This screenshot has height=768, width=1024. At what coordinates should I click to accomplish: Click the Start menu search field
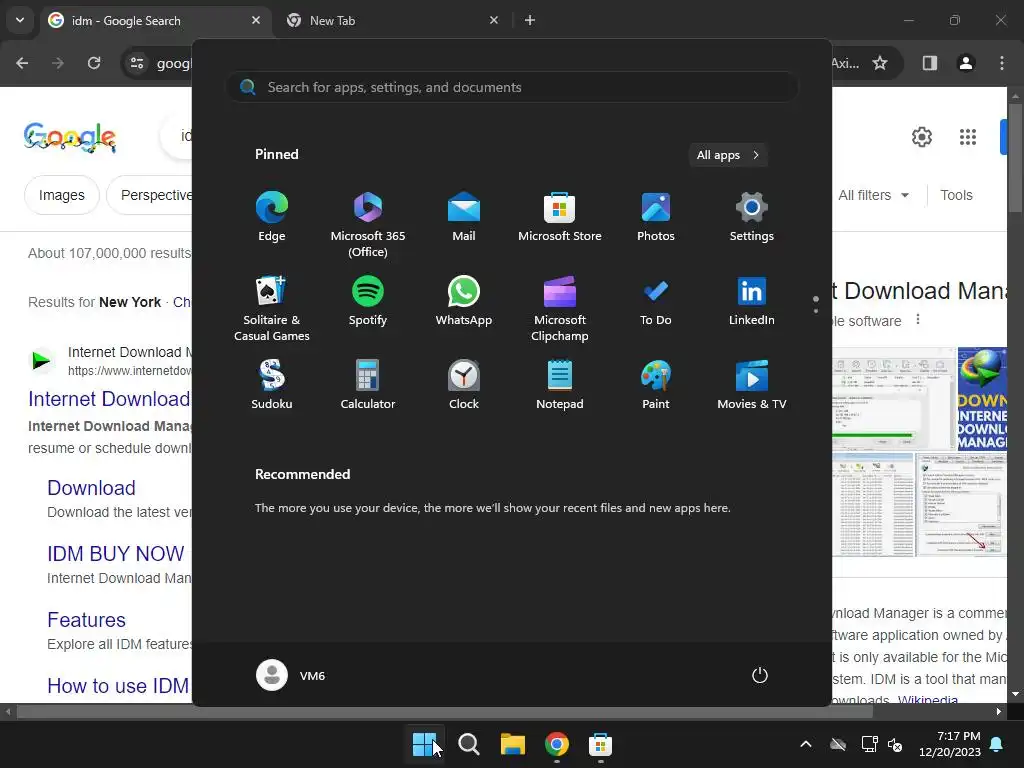512,88
